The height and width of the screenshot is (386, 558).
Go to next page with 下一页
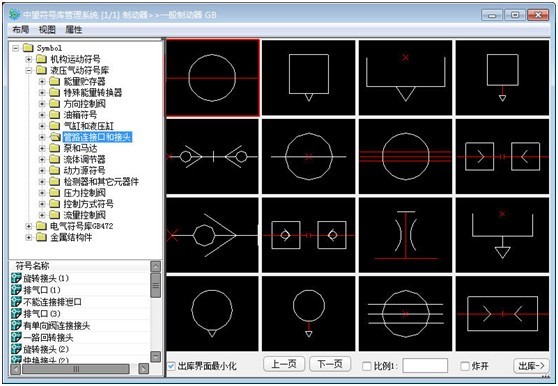[x=330, y=364]
